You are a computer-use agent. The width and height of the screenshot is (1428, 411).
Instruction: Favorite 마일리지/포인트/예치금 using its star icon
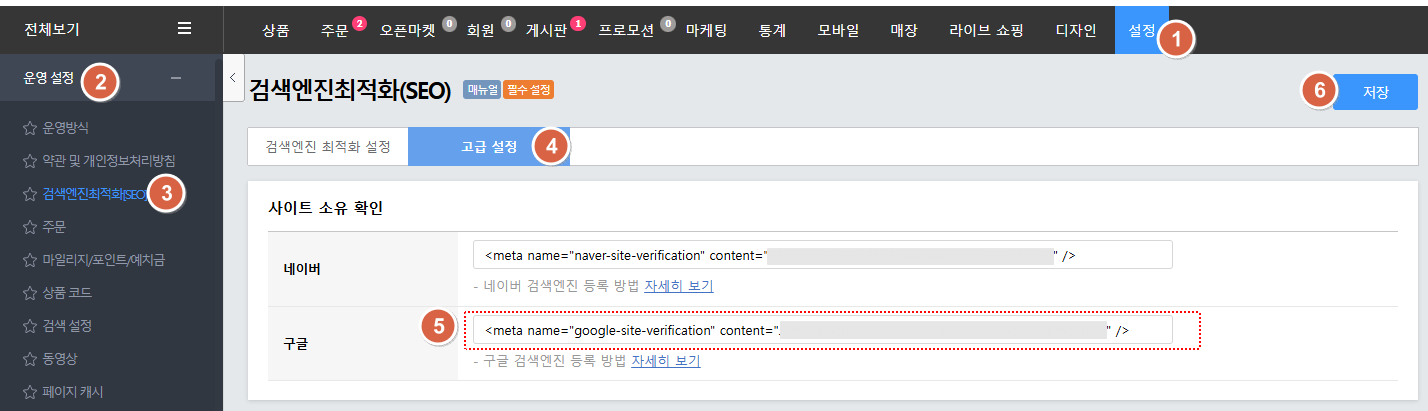(29, 260)
